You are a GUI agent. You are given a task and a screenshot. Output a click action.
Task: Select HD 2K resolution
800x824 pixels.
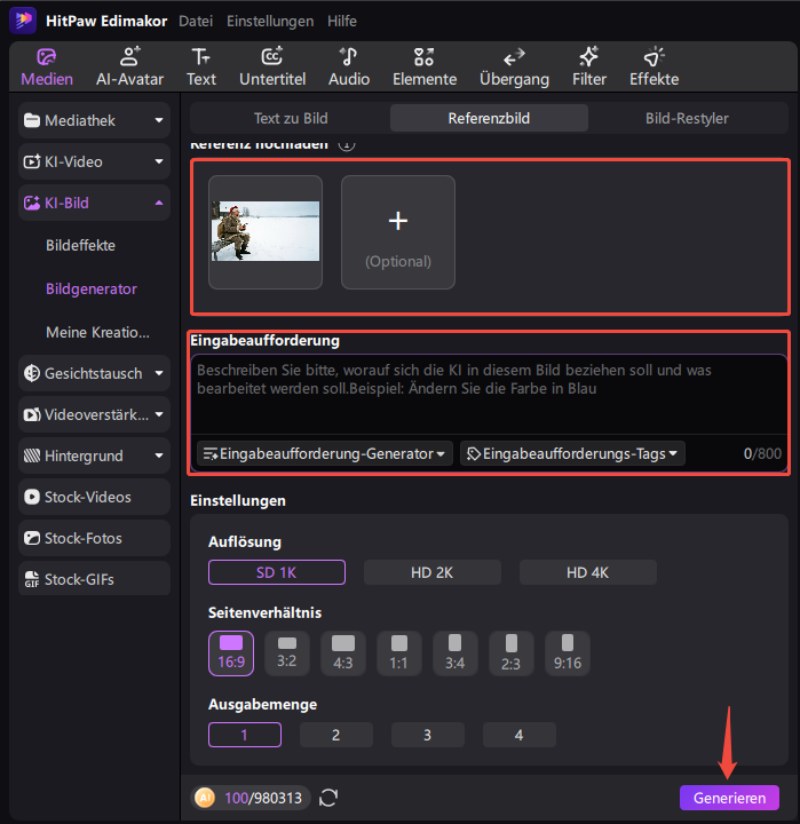click(x=432, y=572)
